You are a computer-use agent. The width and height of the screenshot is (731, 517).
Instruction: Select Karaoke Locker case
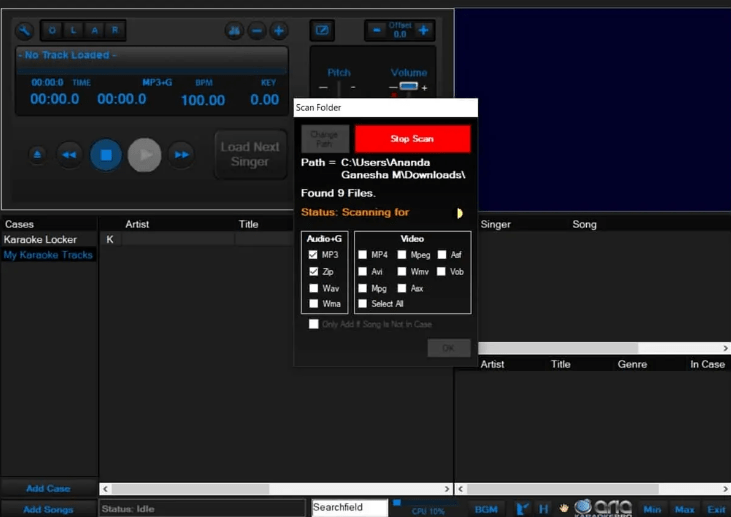(x=48, y=240)
